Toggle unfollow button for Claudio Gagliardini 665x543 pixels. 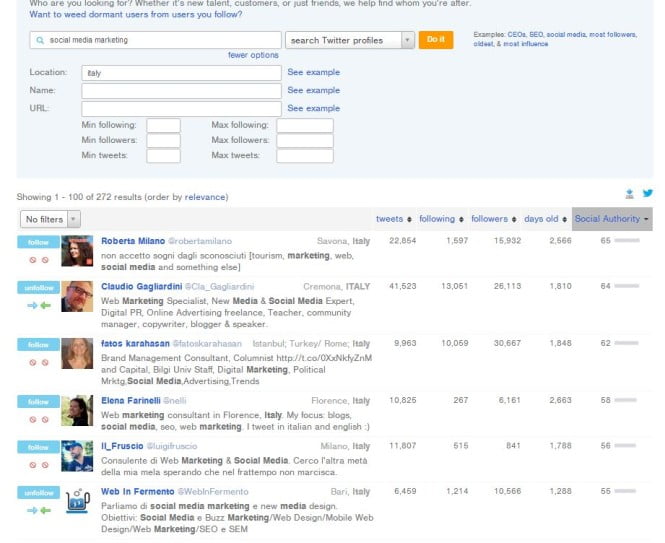[x=38, y=288]
